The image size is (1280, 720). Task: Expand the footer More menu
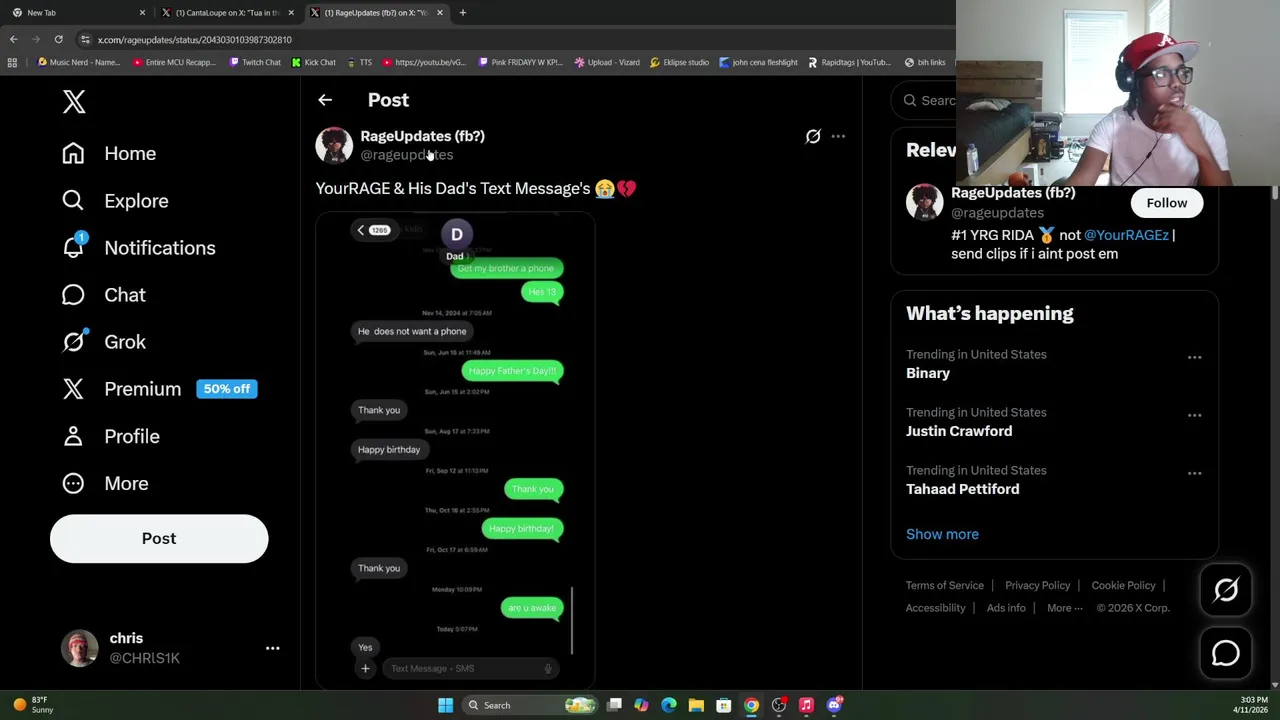coord(1064,608)
